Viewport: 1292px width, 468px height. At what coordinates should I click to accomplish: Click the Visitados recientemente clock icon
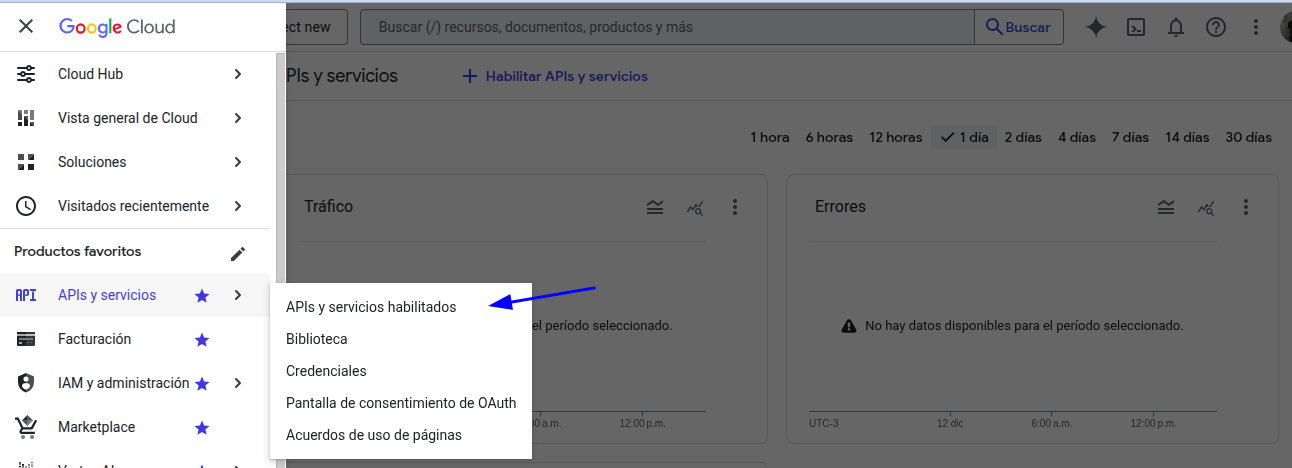click(26, 206)
